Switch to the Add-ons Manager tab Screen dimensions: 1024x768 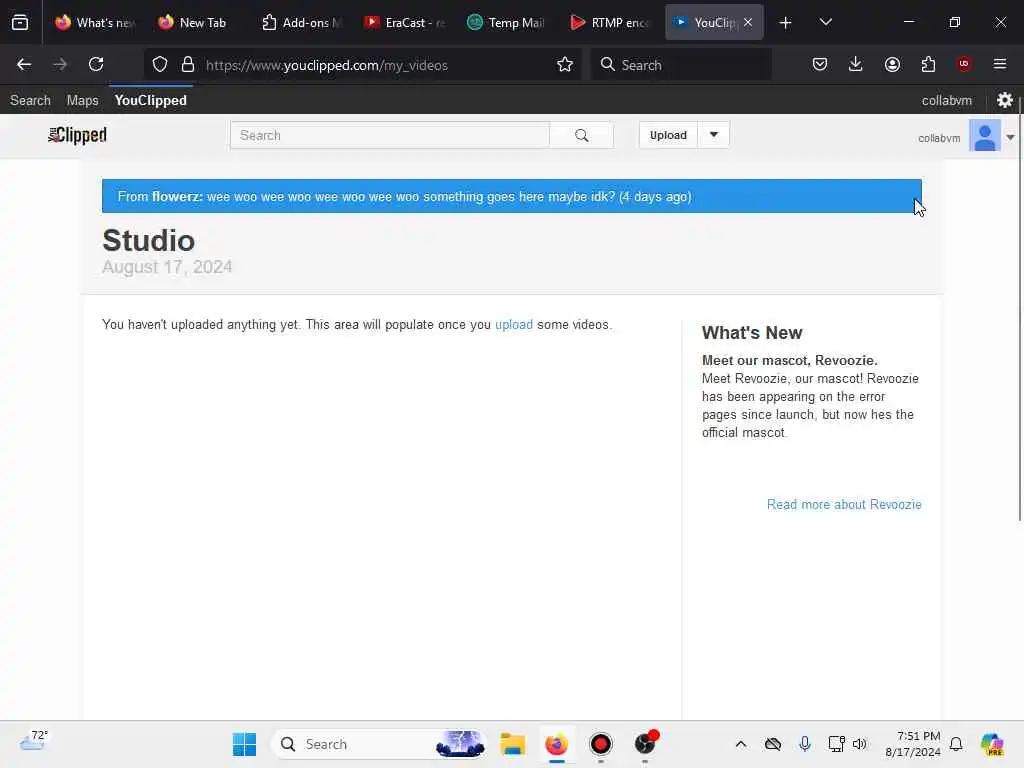pos(301,23)
